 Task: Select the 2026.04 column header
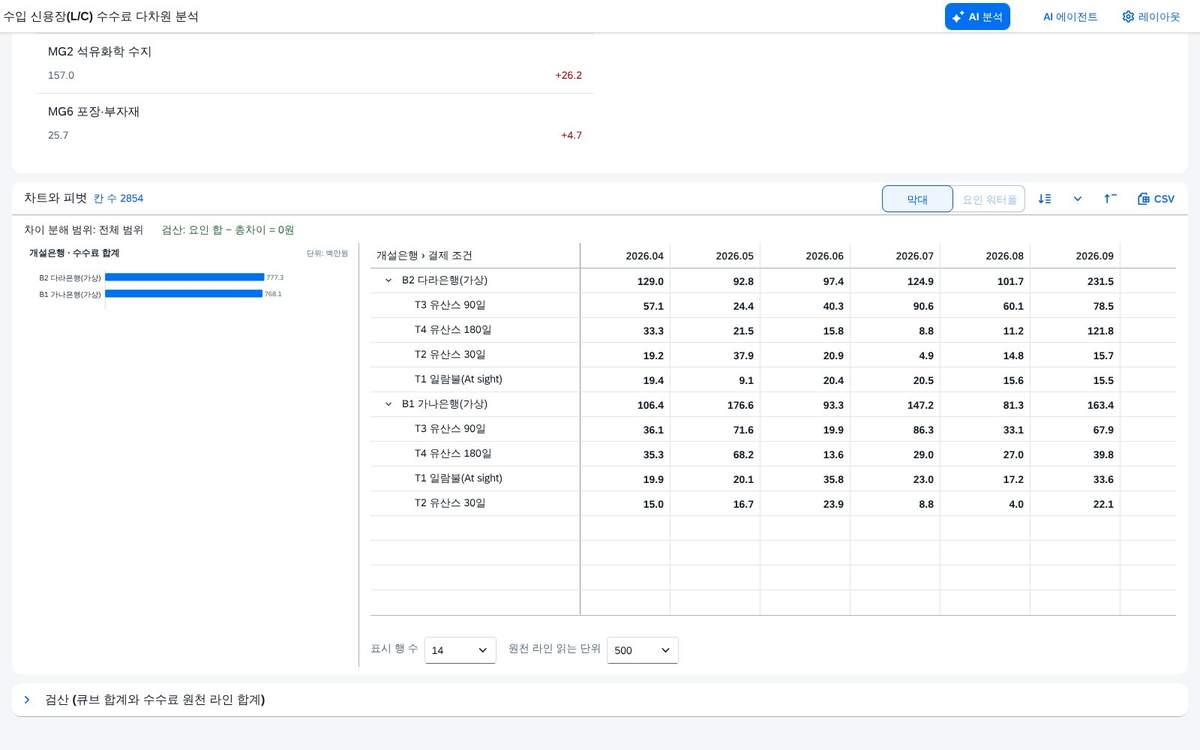[x=625, y=256]
